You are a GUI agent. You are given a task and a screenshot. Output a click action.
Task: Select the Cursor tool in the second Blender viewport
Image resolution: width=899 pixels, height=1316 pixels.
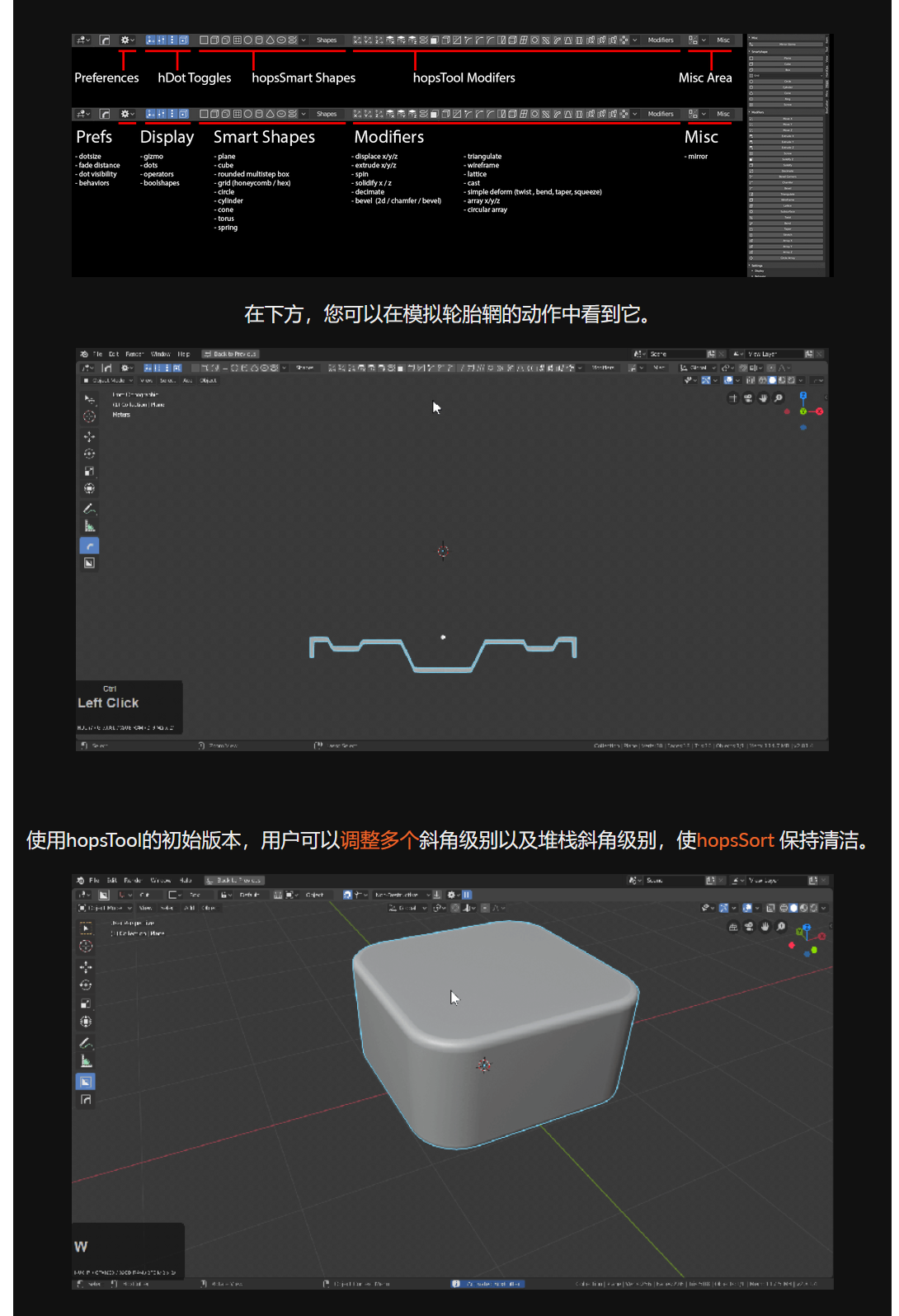tap(86, 947)
